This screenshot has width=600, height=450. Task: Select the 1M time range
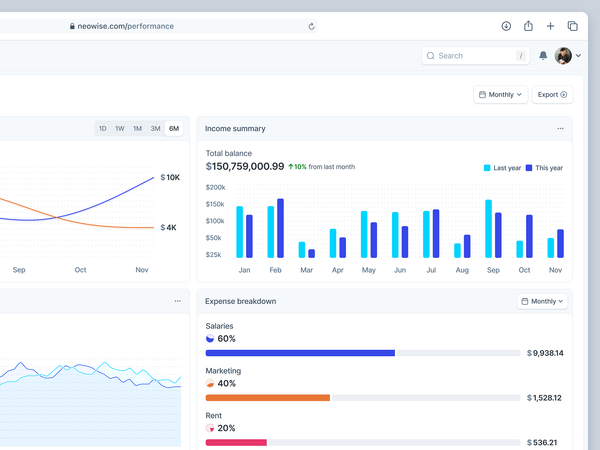(x=137, y=129)
